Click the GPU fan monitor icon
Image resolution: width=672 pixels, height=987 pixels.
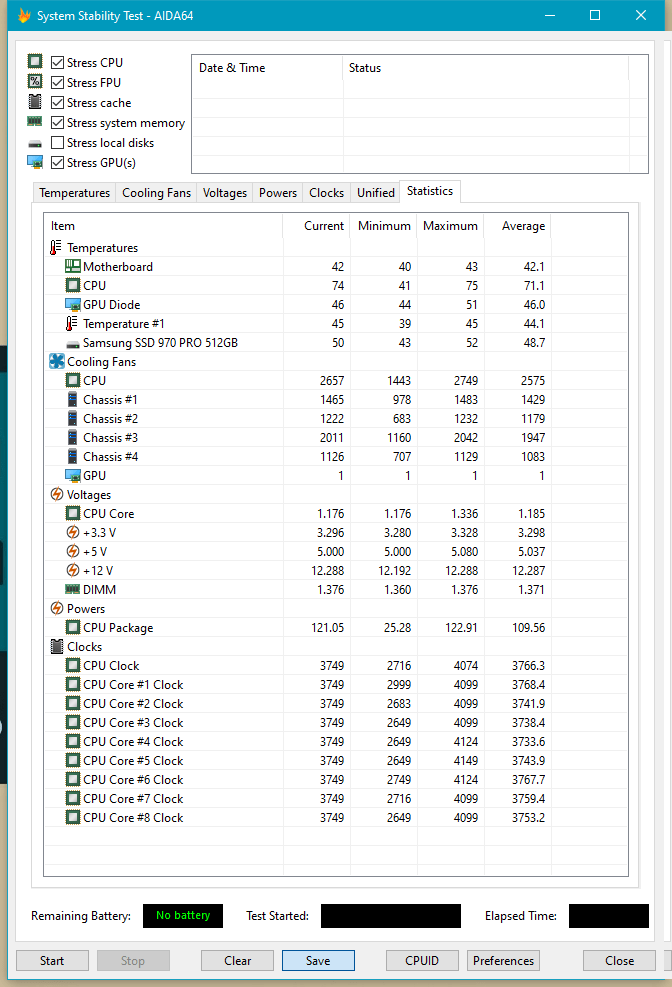(x=73, y=475)
